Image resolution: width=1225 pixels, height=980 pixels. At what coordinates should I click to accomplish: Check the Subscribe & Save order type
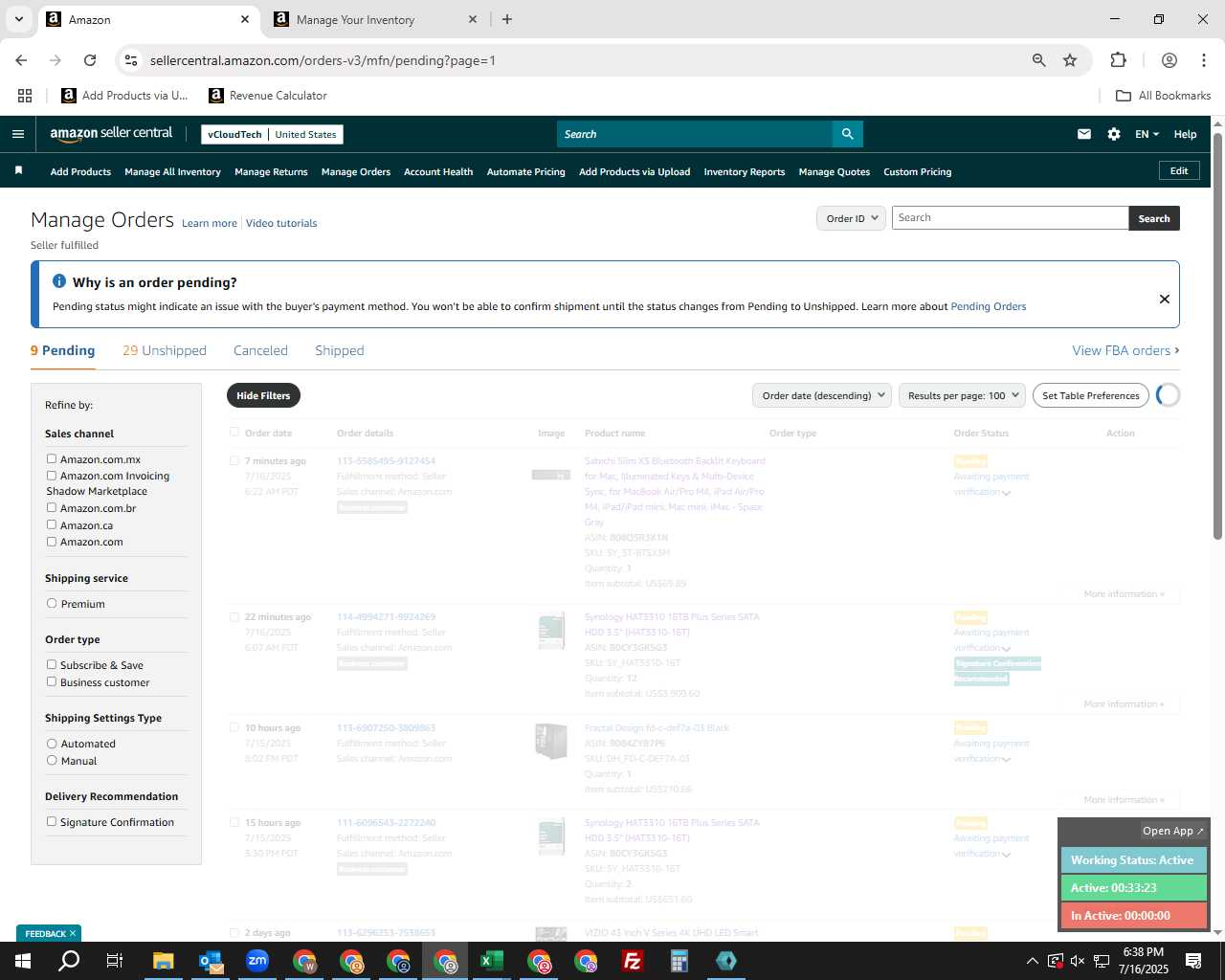coord(52,664)
